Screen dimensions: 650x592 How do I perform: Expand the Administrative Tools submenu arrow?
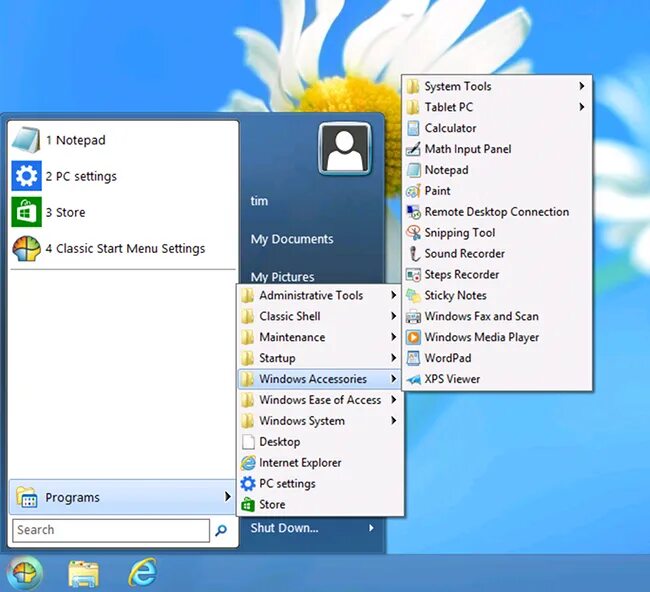click(393, 295)
